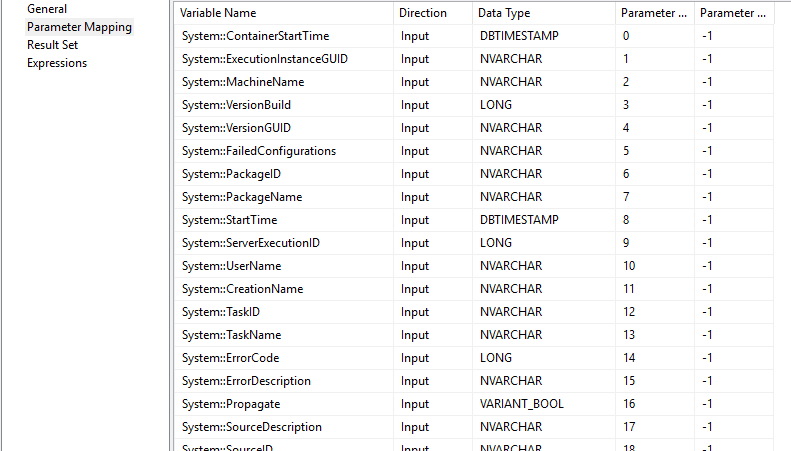Open the General page in sidebar
This screenshot has width=791, height=451.
pos(47,9)
